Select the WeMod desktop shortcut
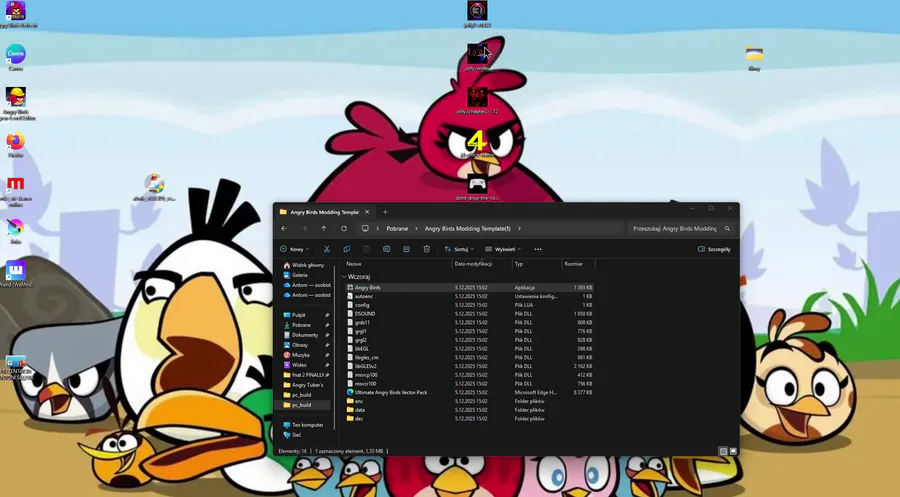 (15, 274)
